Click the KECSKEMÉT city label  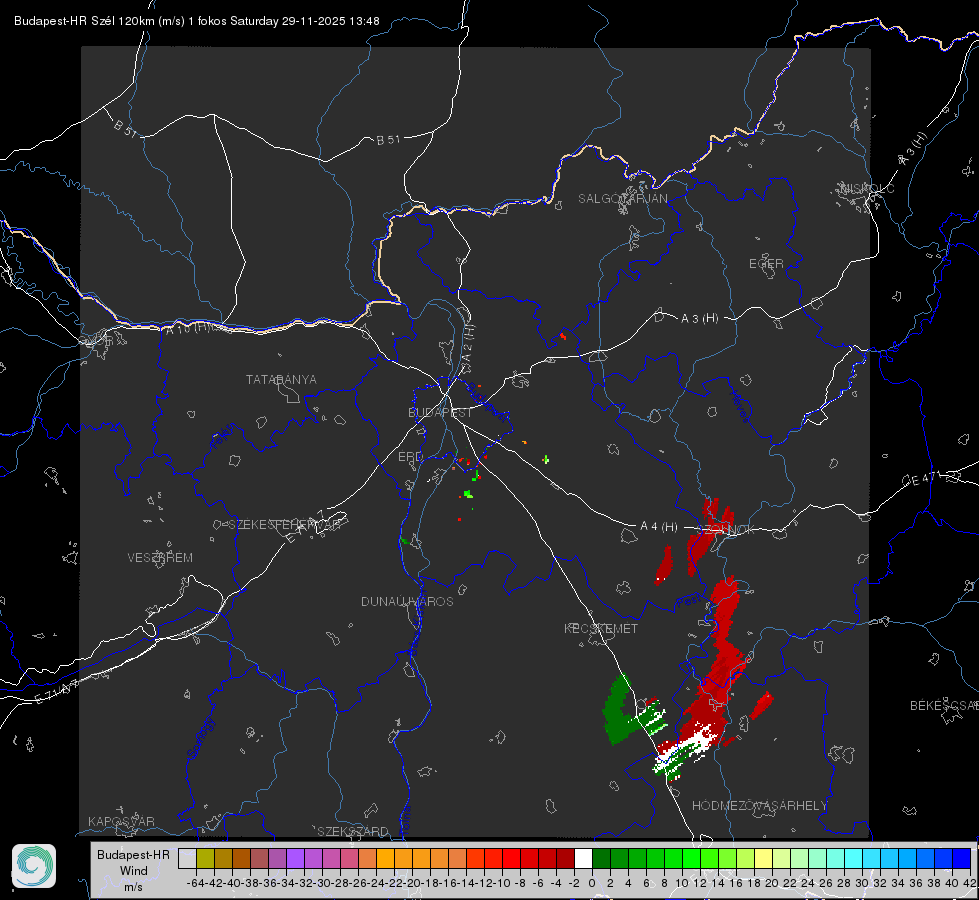point(601,629)
